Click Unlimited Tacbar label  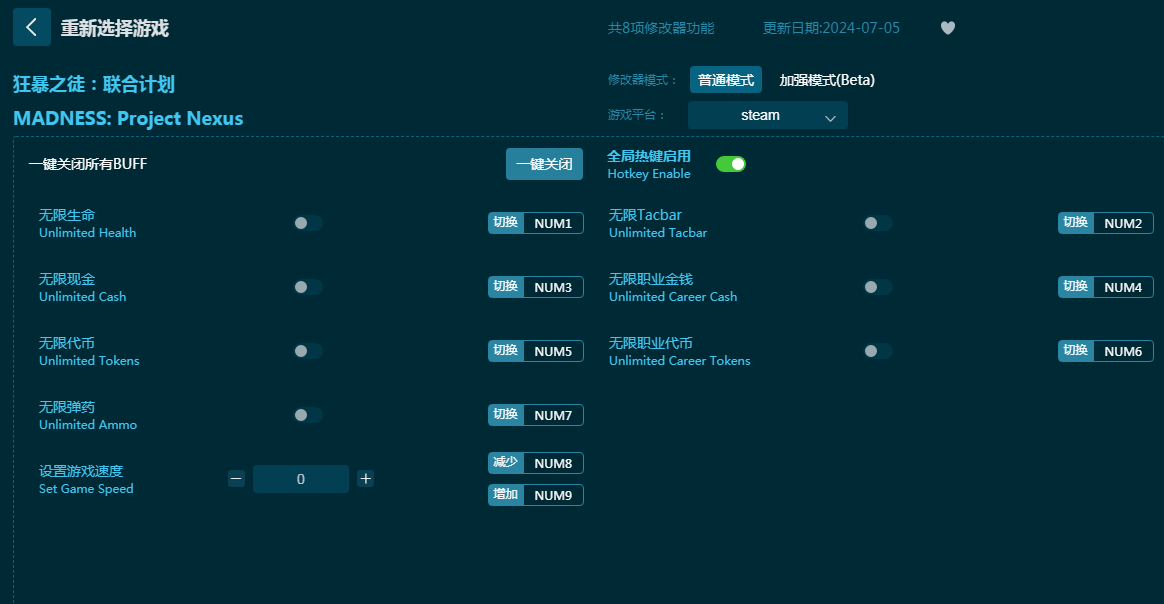658,232
